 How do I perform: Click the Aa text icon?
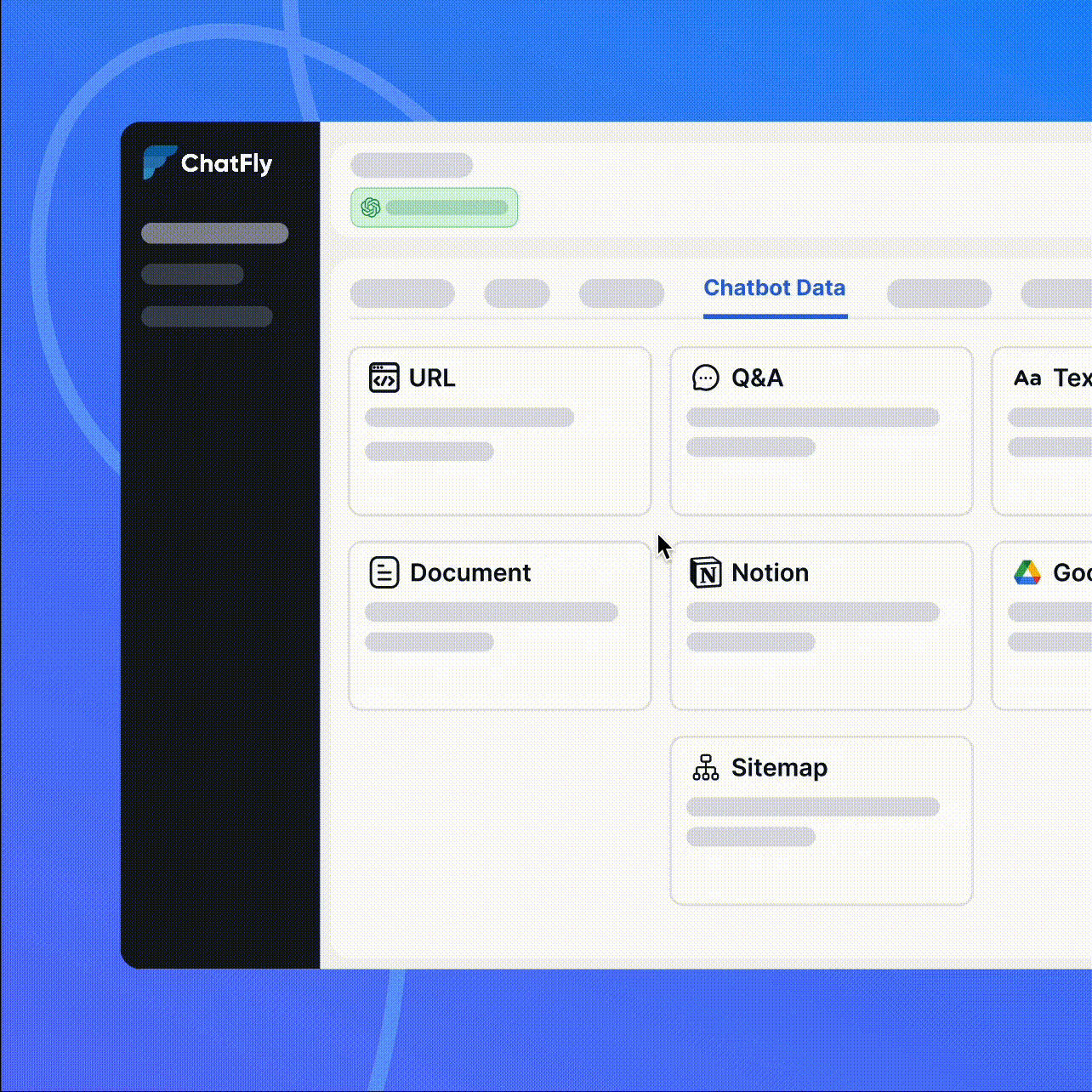pyautogui.click(x=1027, y=378)
